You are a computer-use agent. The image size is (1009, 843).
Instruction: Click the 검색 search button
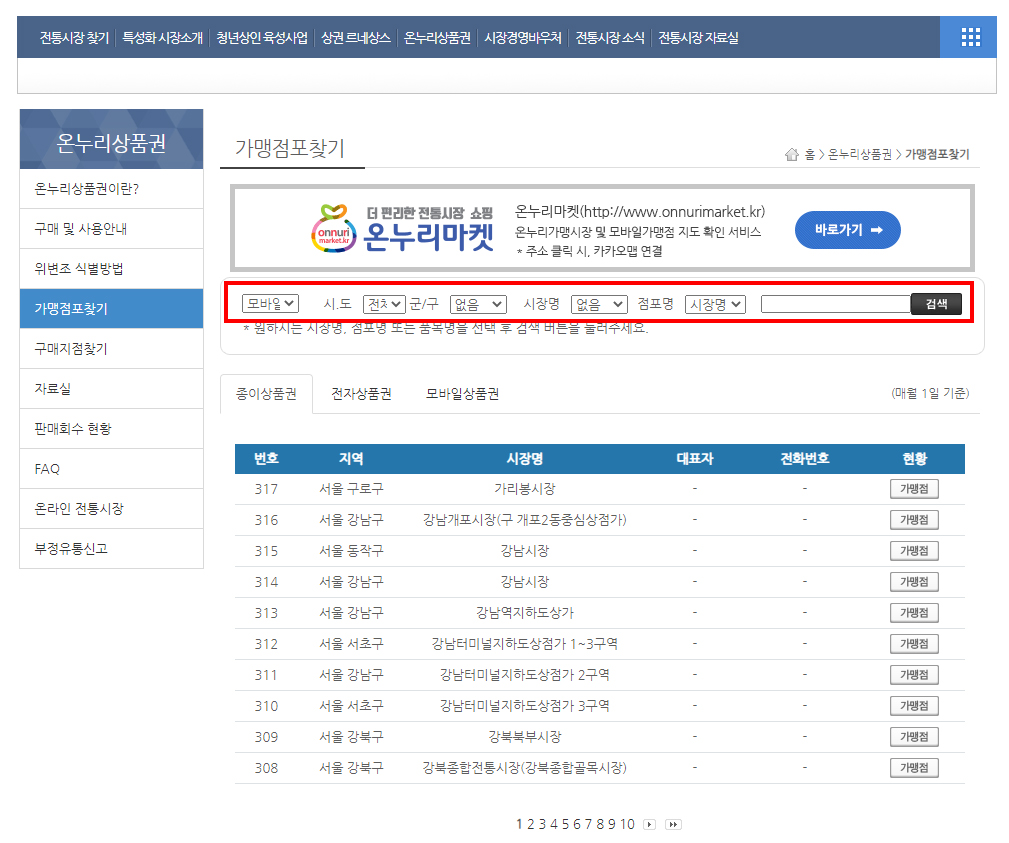pos(936,303)
